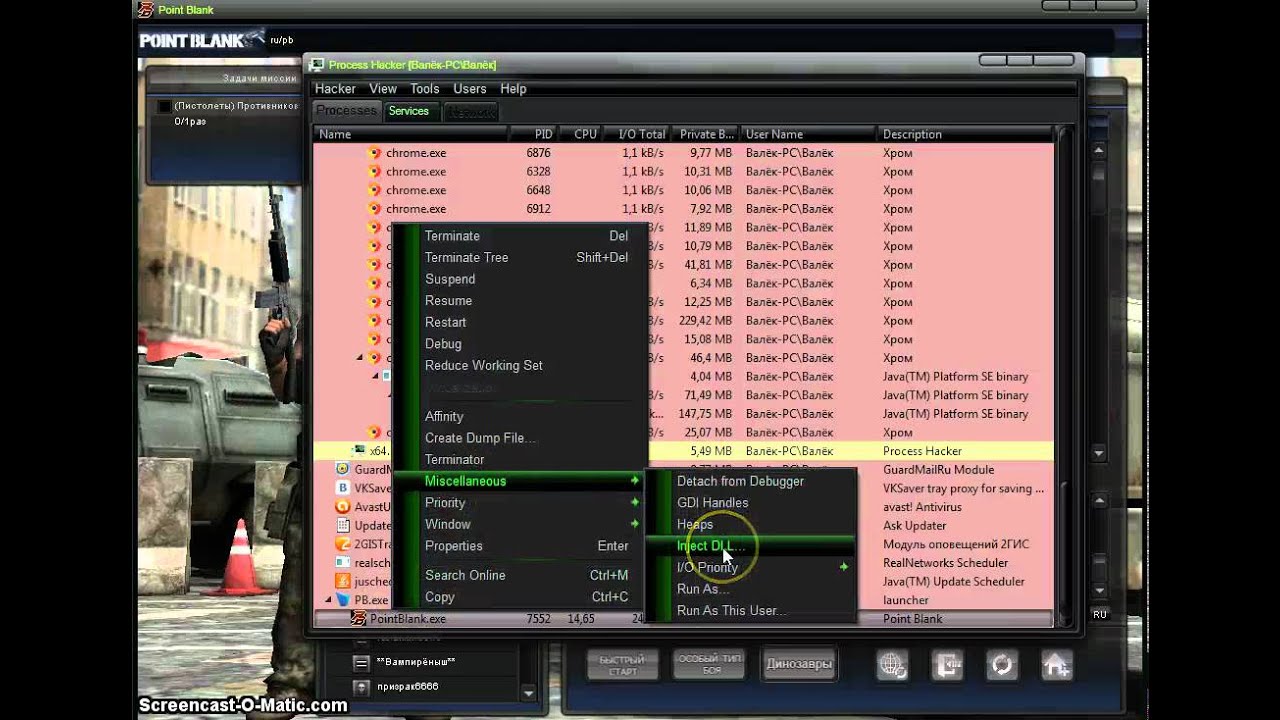Choose Terminate in the context menu
This screenshot has height=720, width=1280.
coord(452,236)
